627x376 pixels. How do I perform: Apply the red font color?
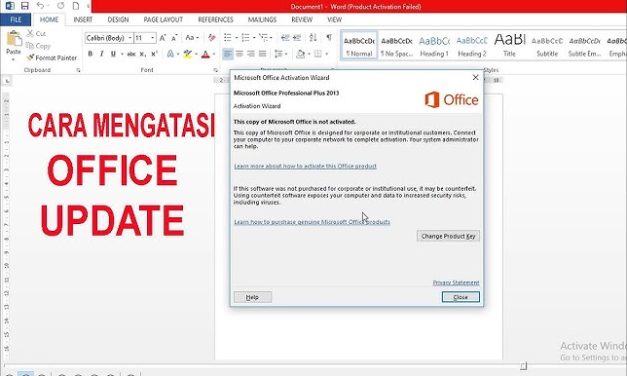(206, 54)
